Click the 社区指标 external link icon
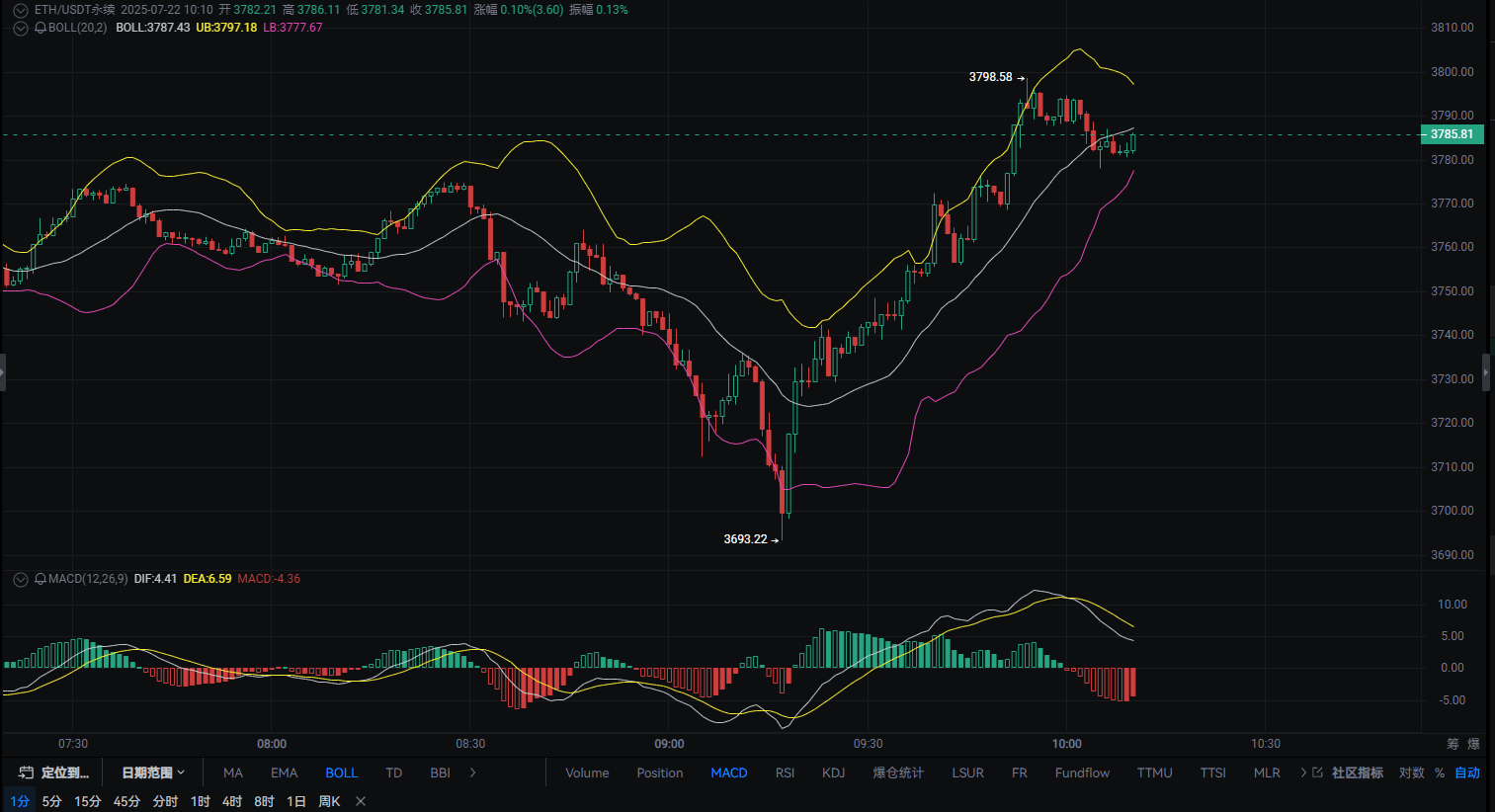Image resolution: width=1495 pixels, height=812 pixels. pos(1318,772)
